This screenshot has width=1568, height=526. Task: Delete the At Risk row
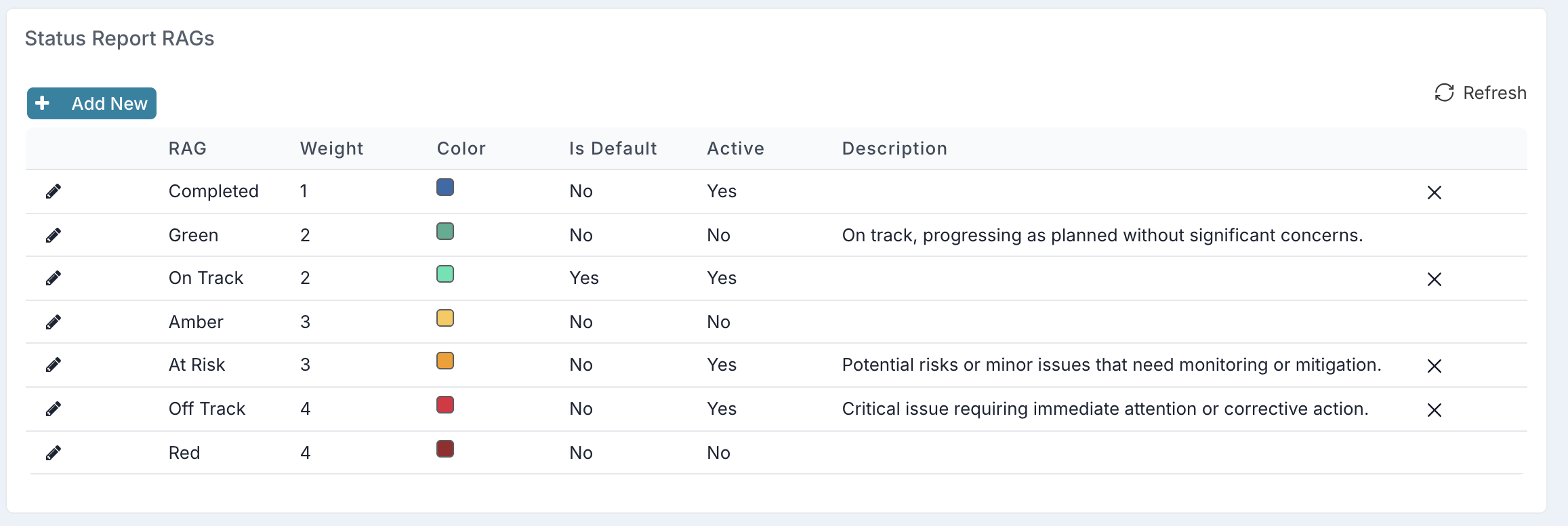tap(1434, 366)
